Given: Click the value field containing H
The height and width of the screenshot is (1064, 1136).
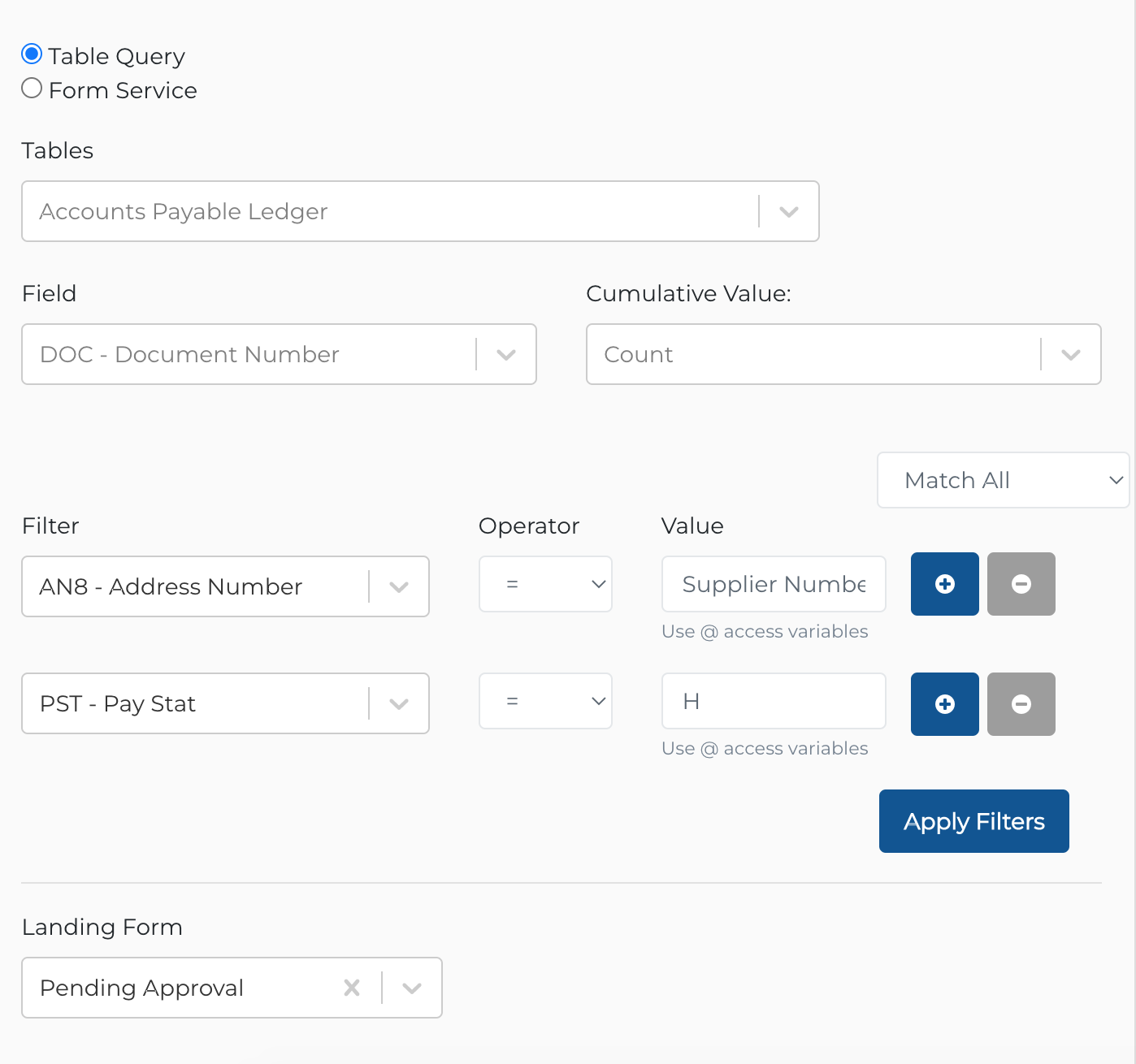Looking at the screenshot, I should point(774,701).
